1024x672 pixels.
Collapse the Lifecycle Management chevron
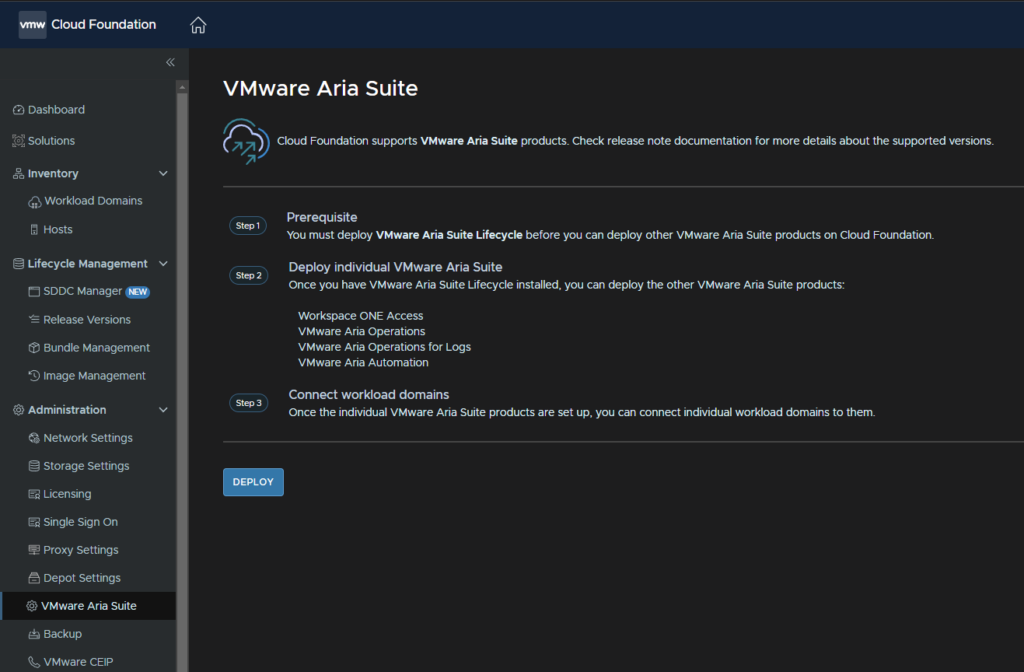163,264
